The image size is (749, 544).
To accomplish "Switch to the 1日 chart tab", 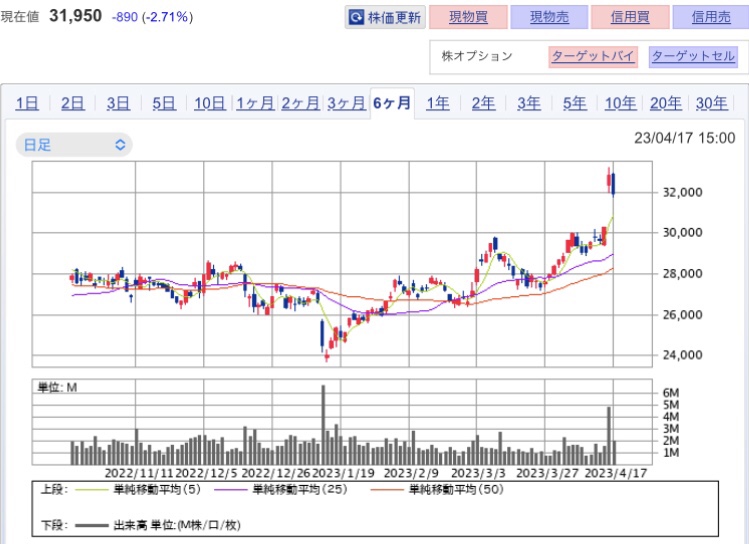I will [27, 103].
